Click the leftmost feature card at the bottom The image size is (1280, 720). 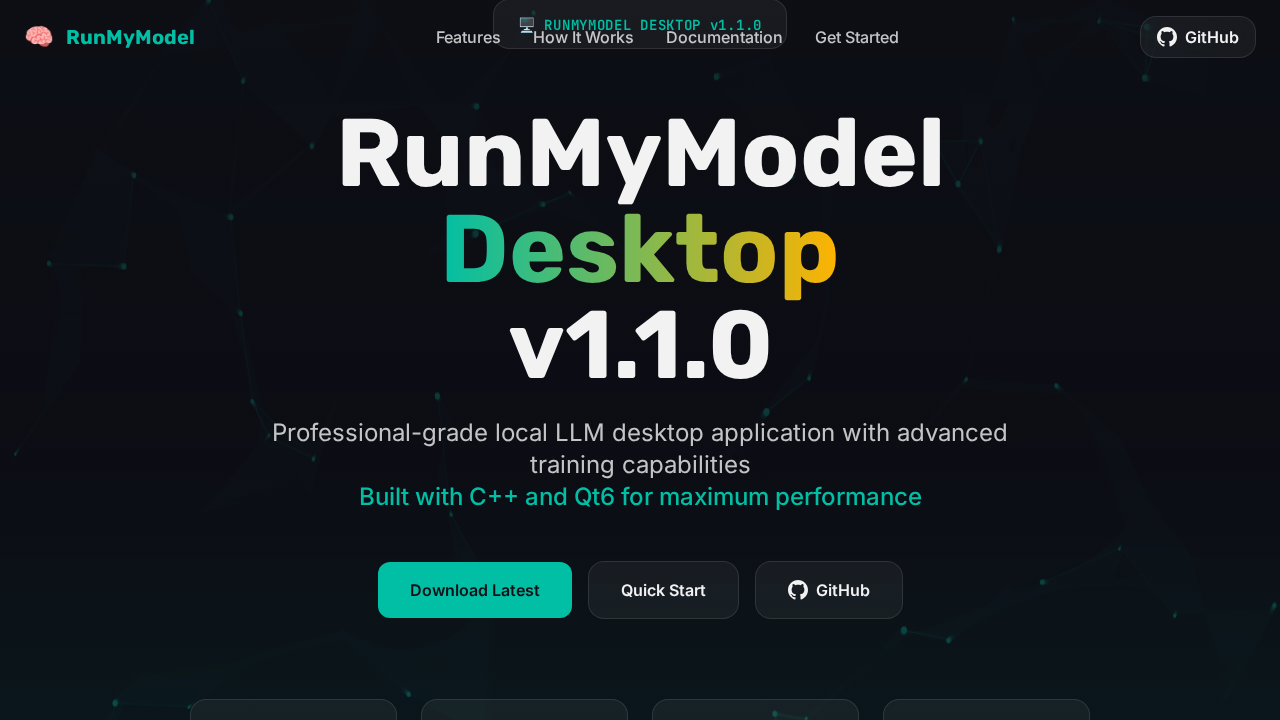pos(293,712)
